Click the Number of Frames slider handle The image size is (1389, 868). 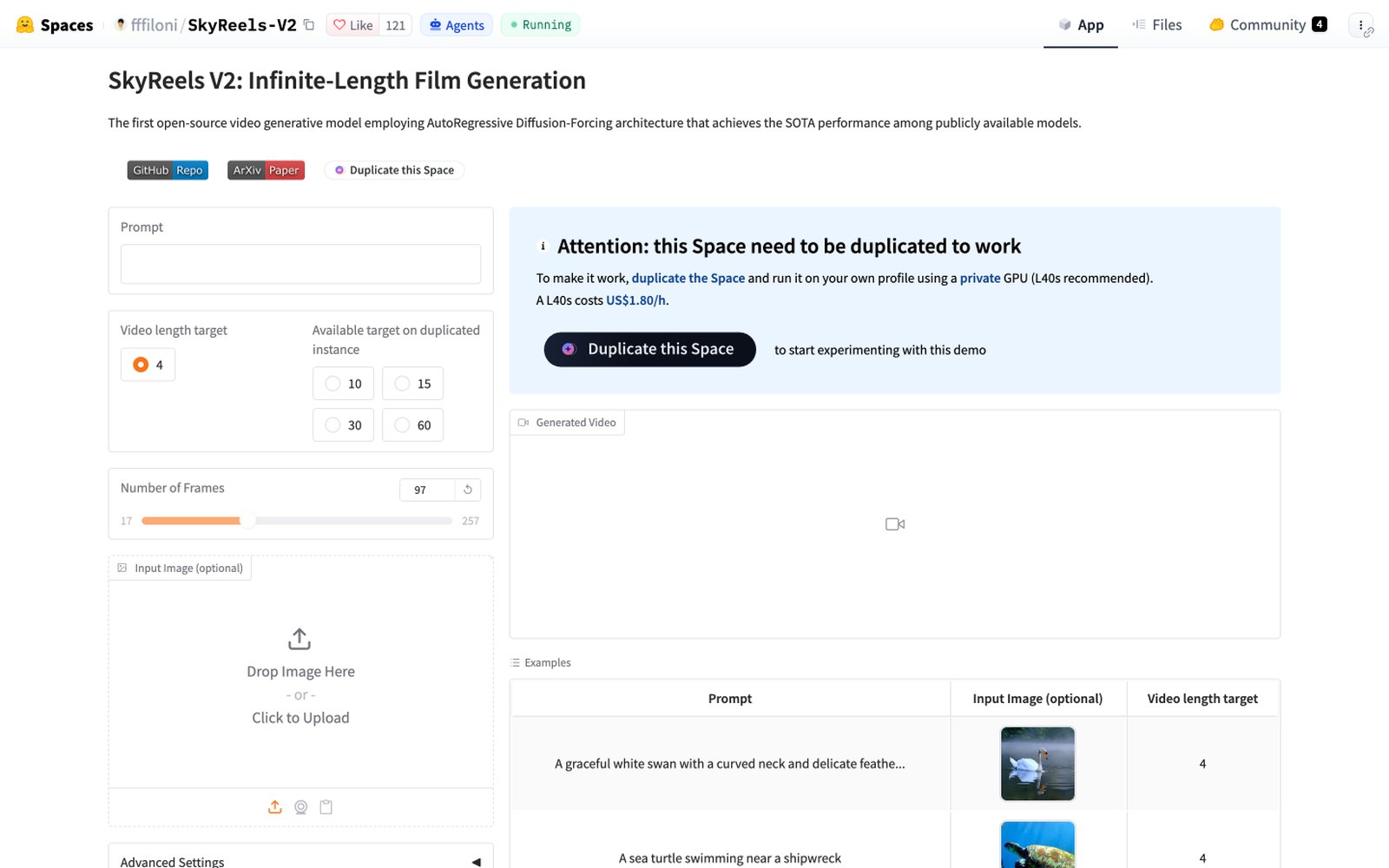247,521
